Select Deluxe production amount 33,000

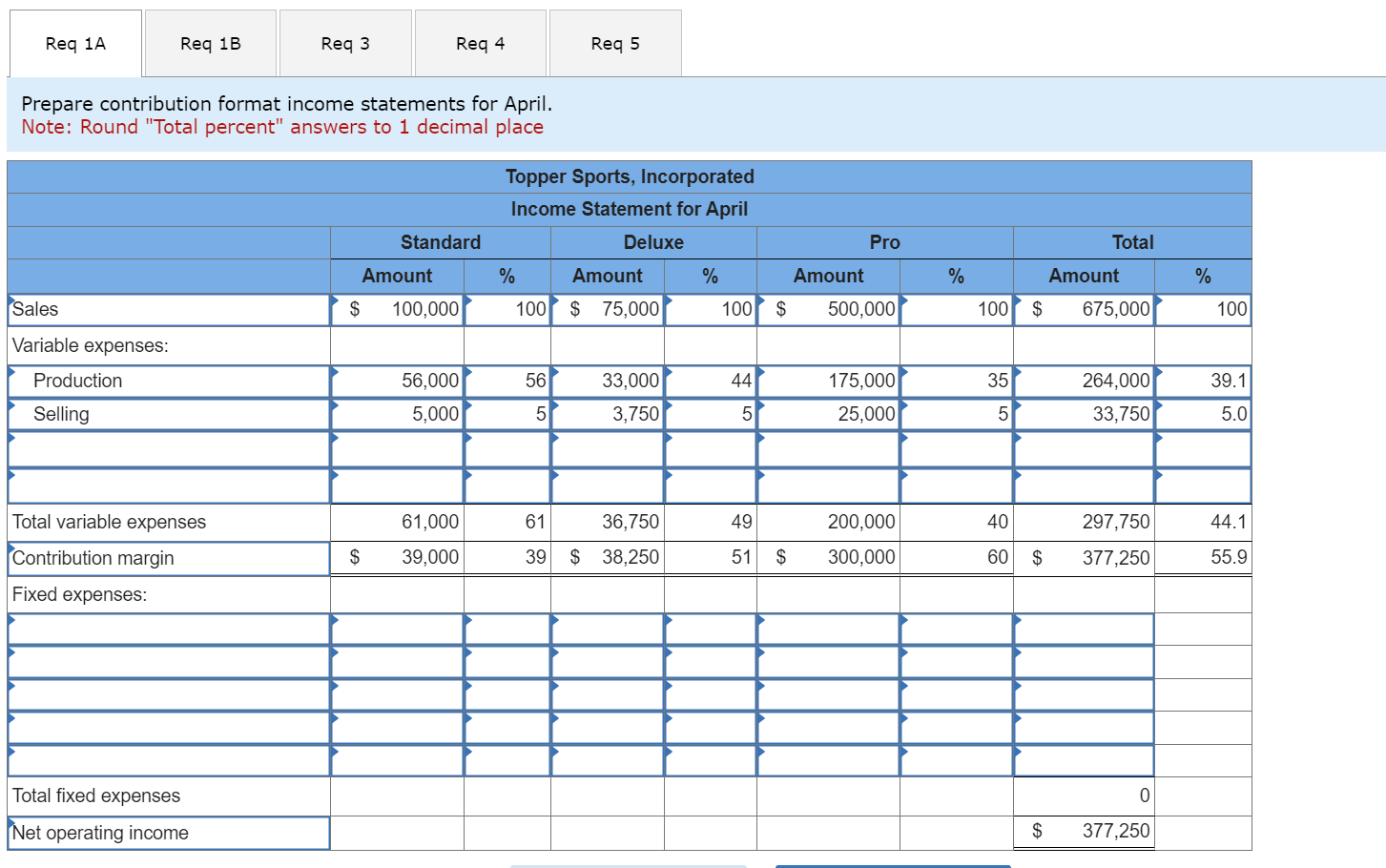tap(608, 382)
